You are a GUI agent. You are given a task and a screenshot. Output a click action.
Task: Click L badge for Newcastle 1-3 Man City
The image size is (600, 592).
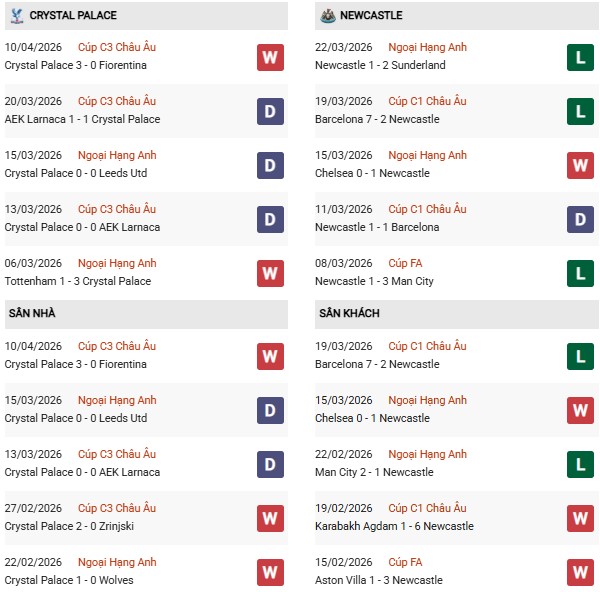pos(580,273)
